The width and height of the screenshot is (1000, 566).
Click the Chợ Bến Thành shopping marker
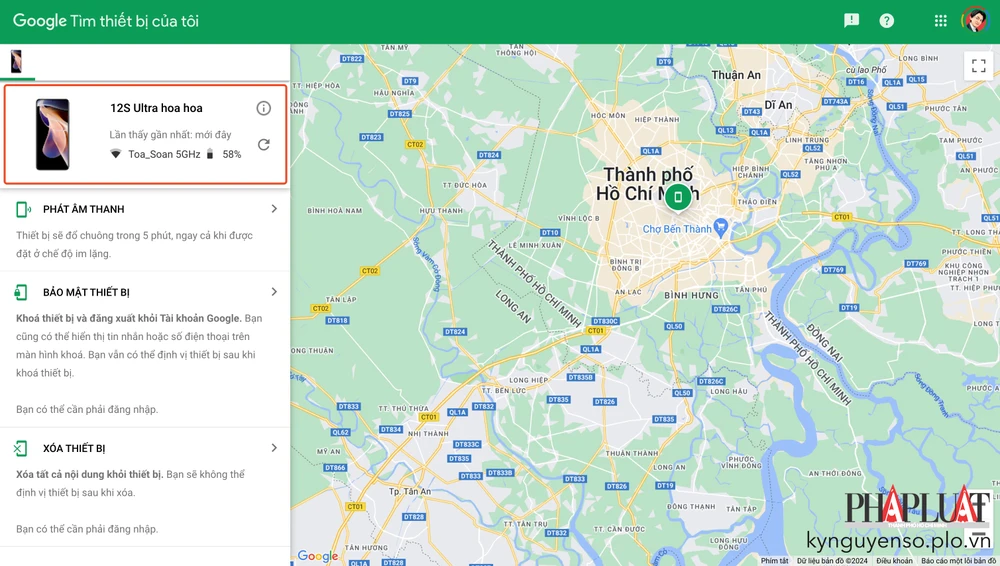click(x=721, y=227)
